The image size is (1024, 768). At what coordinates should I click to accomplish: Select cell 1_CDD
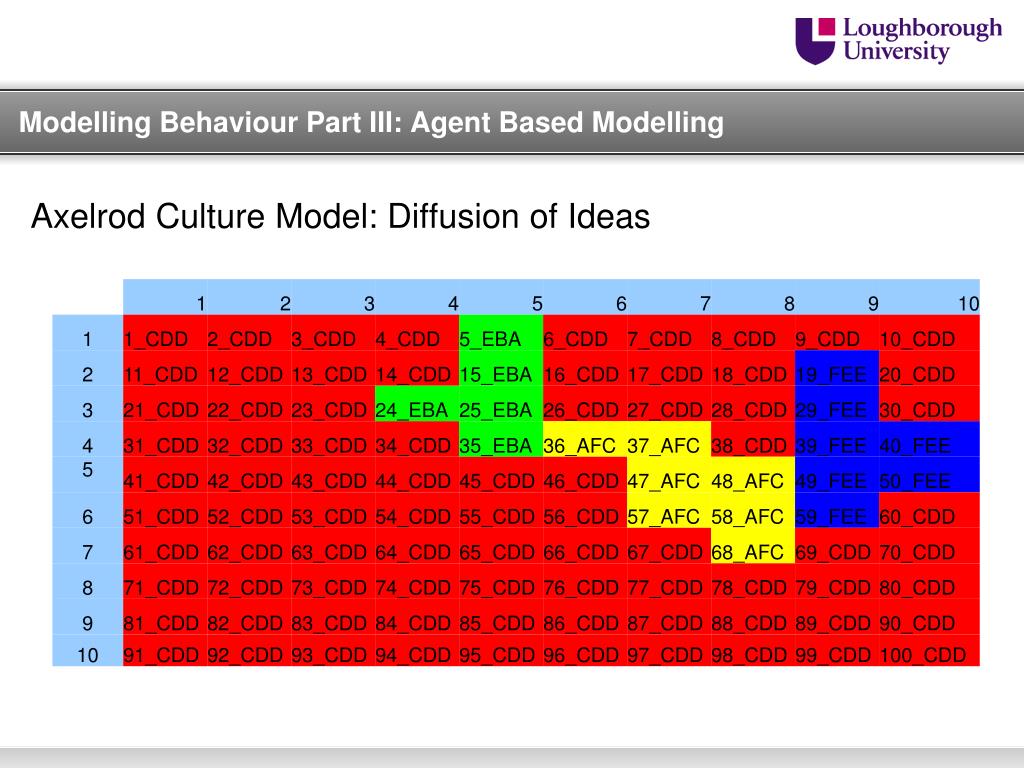tap(165, 333)
